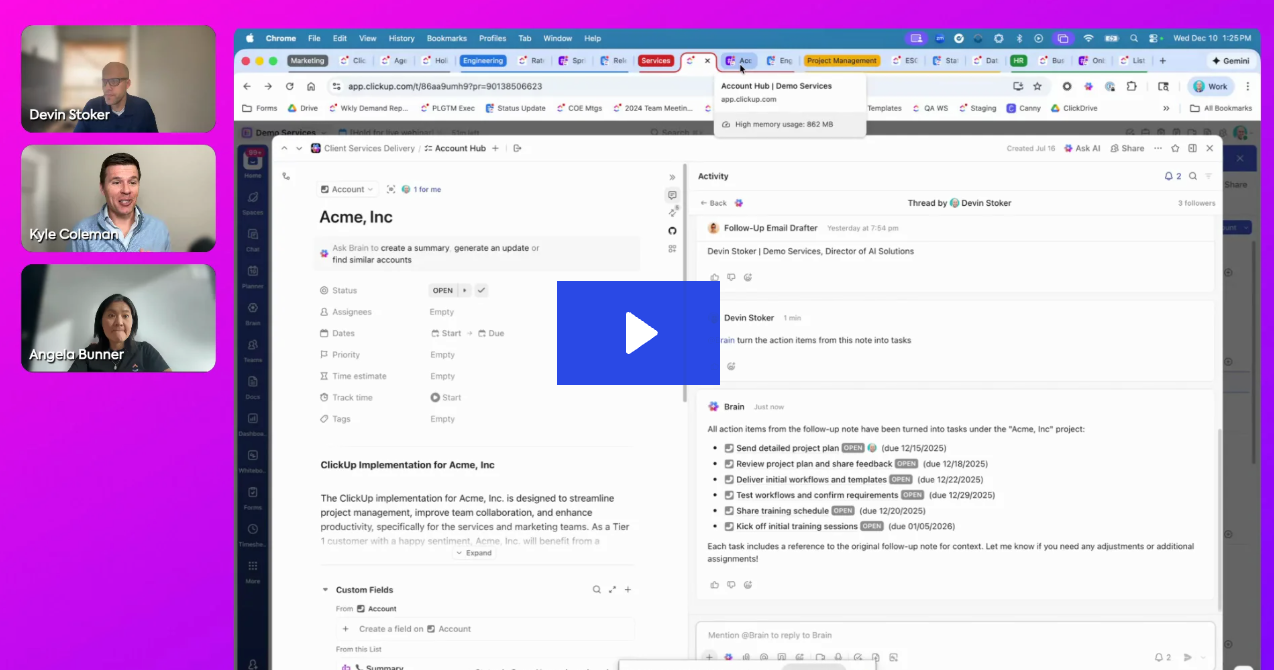
Task: Reload the page in Chrome
Action: tap(290, 86)
